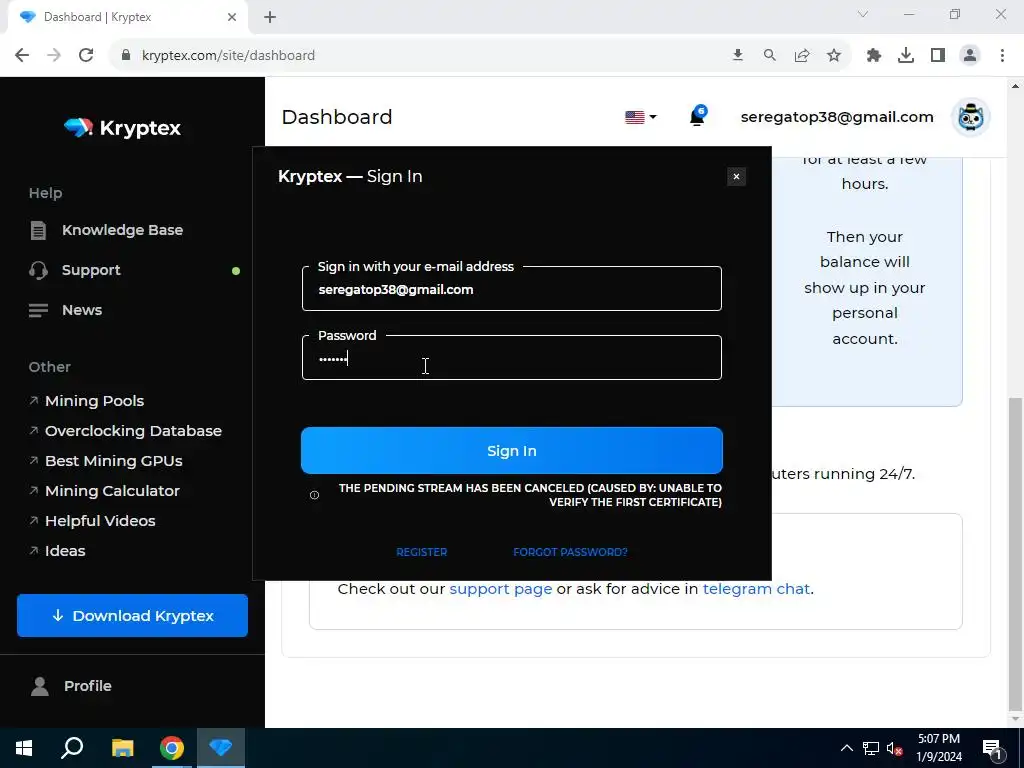
Task: Open notifications bell icon
Action: pos(697,116)
